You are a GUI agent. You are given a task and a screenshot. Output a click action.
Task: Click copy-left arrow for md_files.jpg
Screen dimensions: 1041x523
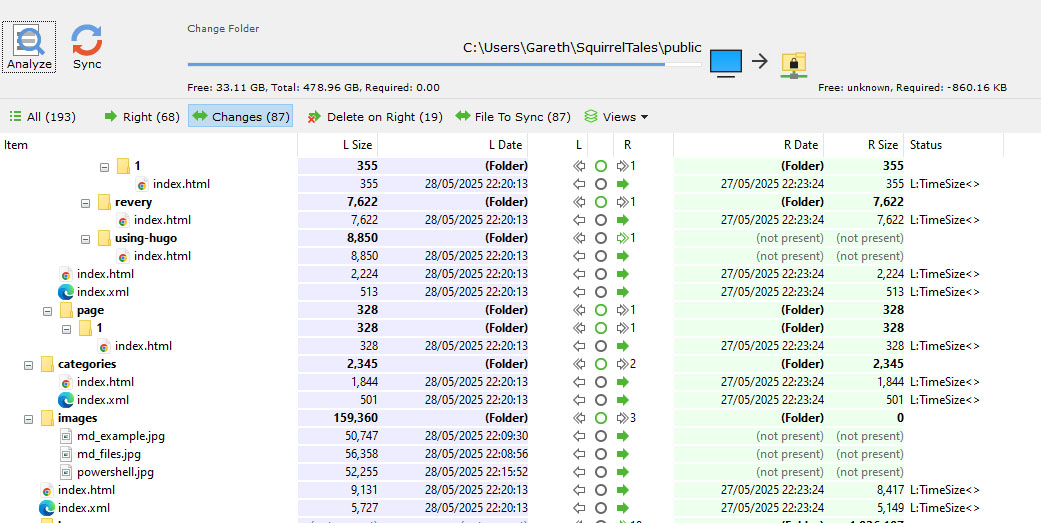579,454
